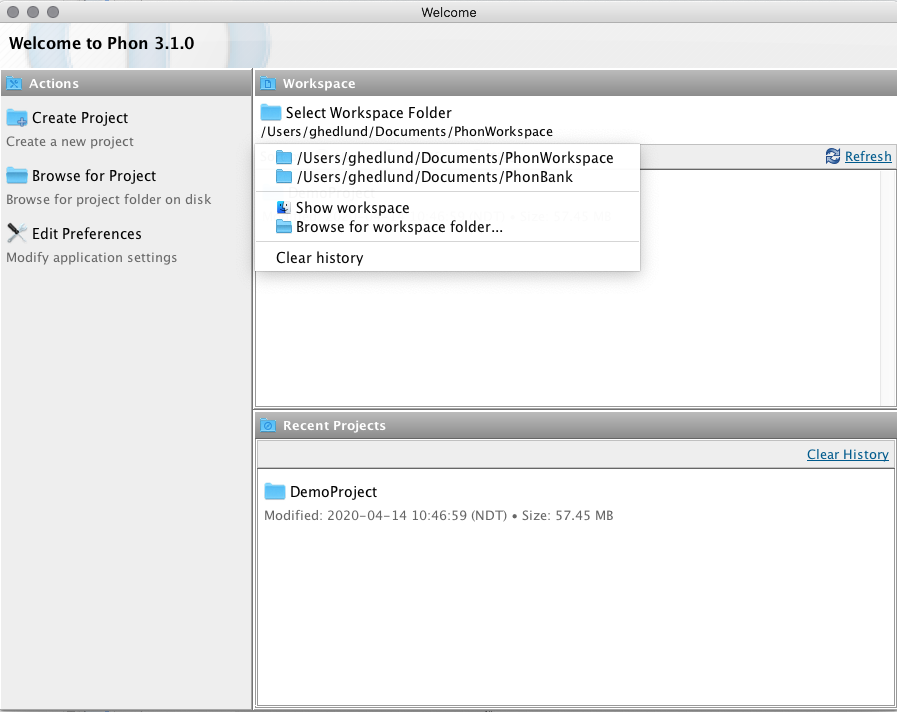This screenshot has height=712, width=897.
Task: Click the folder icon beside the PhonBank path
Action: 283,177
